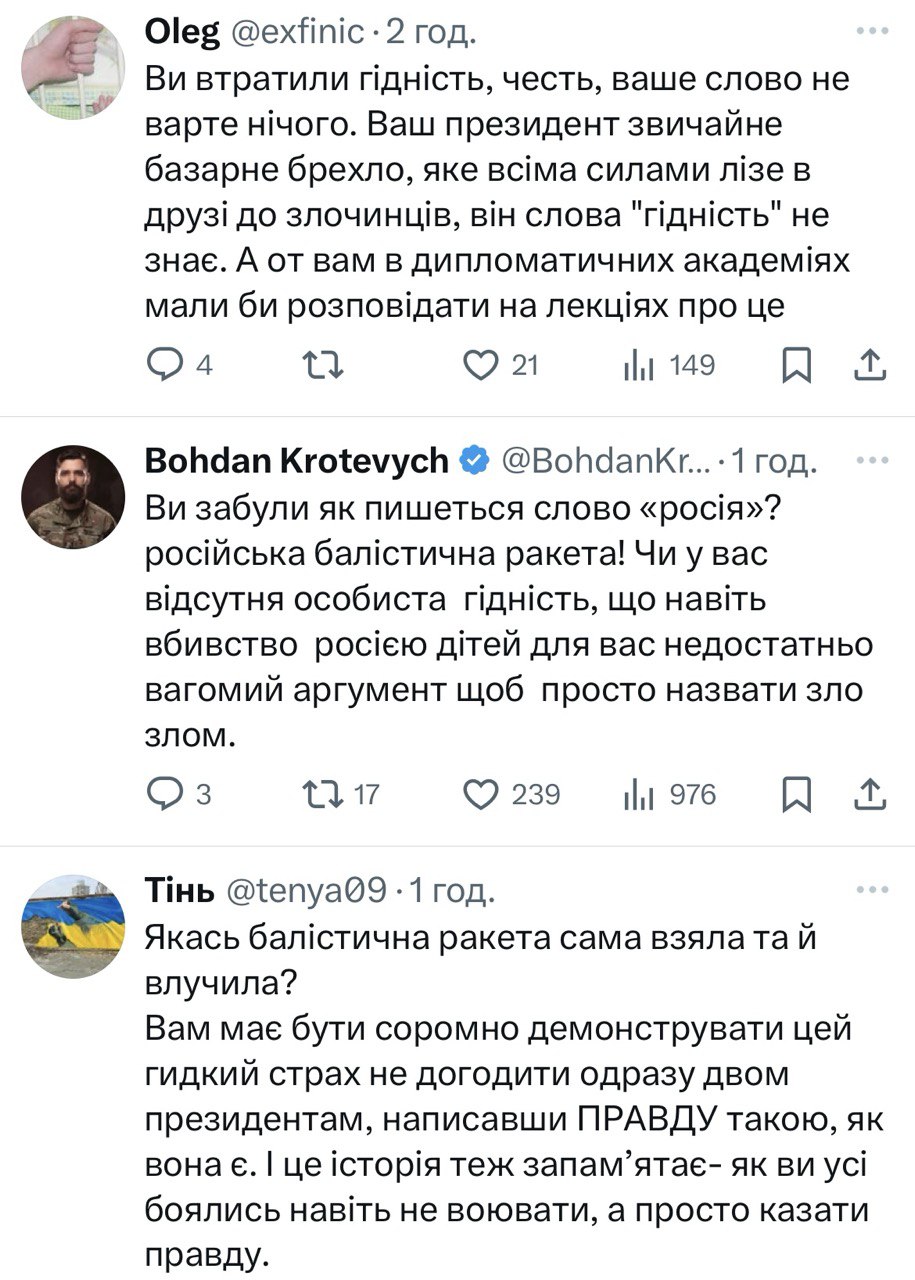
Task: View analytics showing 149 views
Action: coord(637,366)
